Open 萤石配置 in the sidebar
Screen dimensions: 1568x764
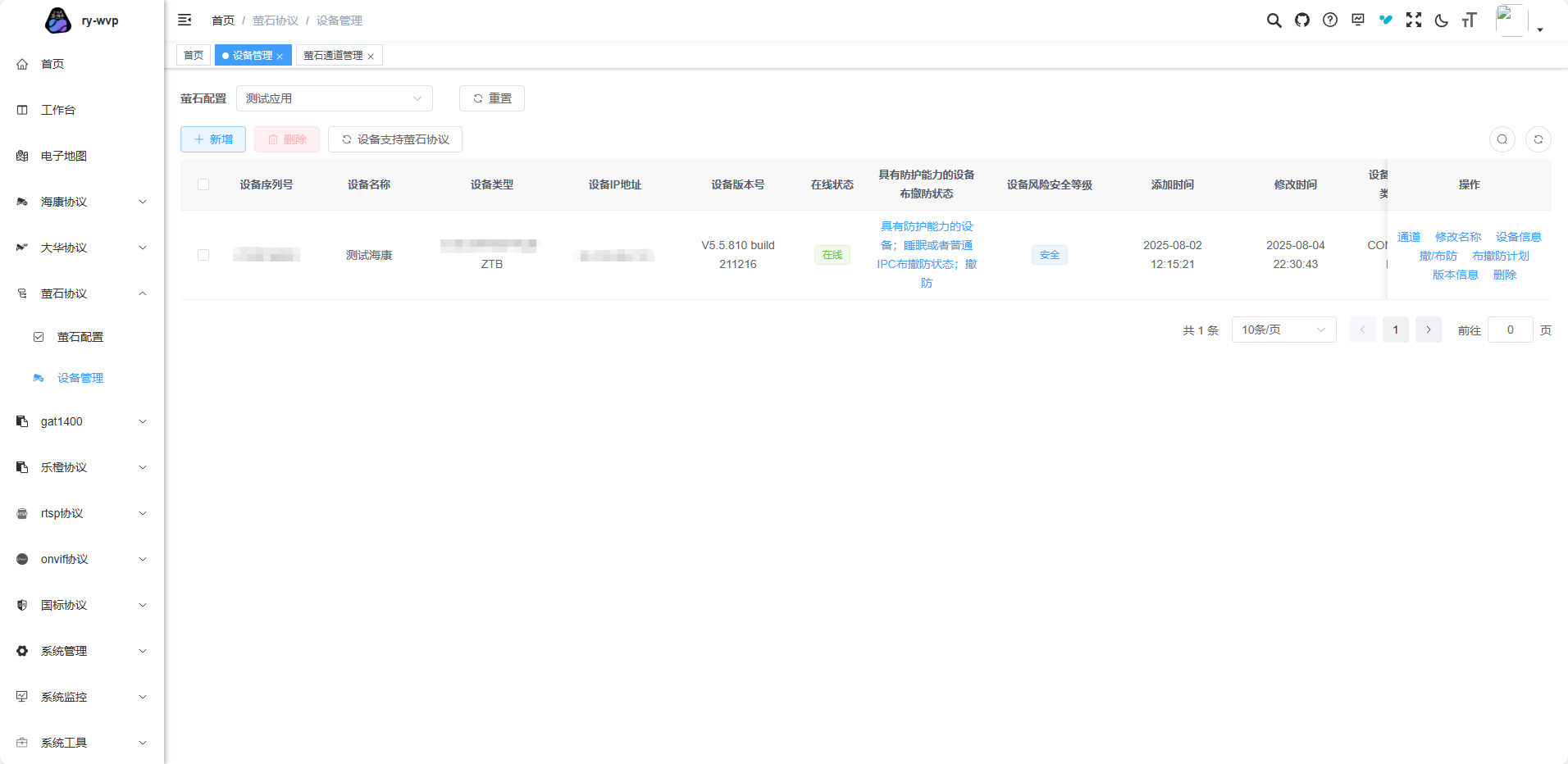(80, 337)
